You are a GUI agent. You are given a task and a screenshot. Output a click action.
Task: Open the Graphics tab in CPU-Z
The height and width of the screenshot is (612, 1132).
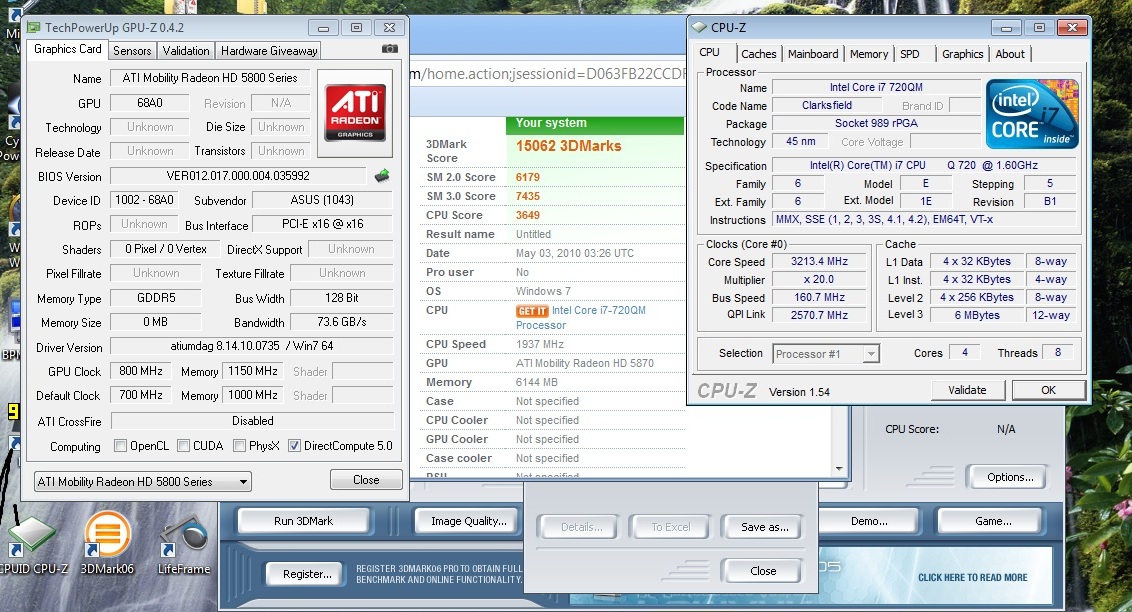(x=962, y=54)
